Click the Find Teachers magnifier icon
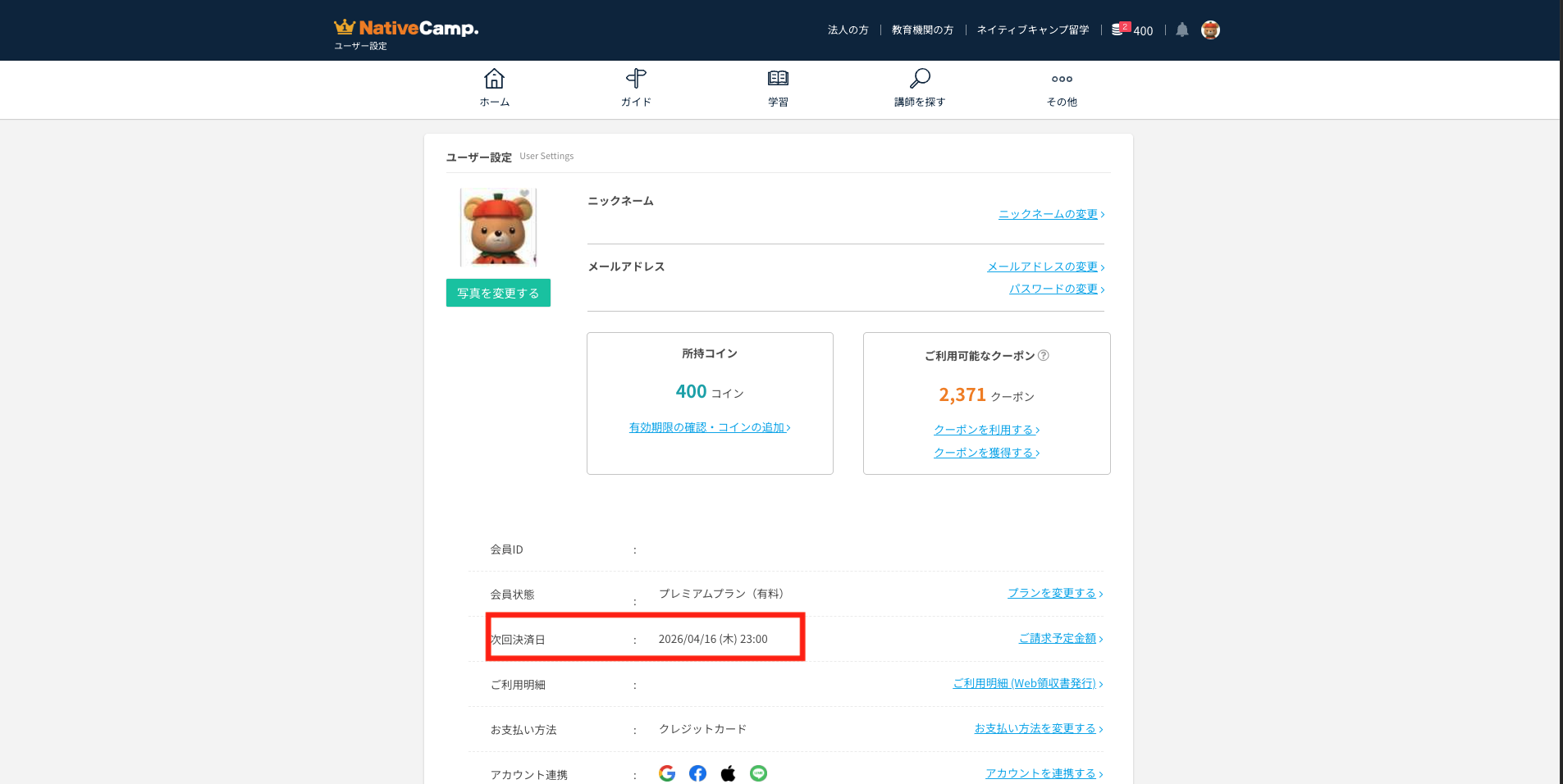The height and width of the screenshot is (784, 1563). pyautogui.click(x=920, y=80)
